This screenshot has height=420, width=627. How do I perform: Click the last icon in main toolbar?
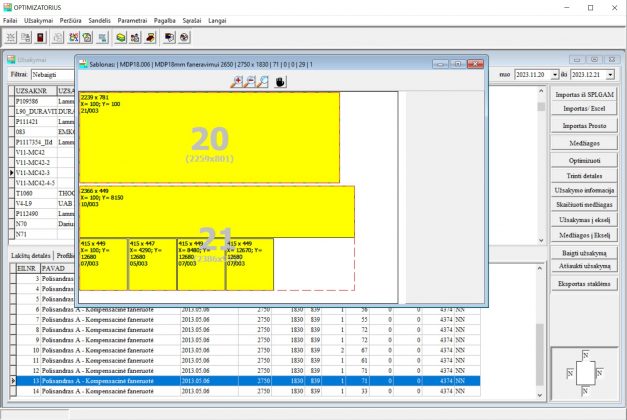click(x=185, y=37)
